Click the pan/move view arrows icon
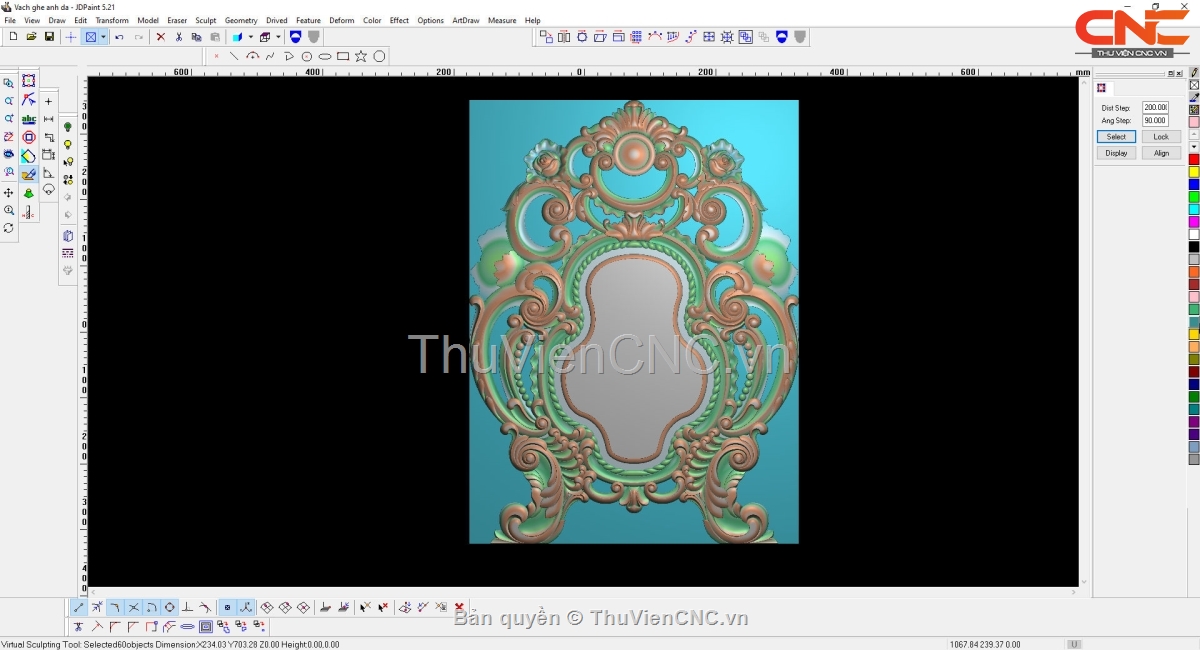 [x=9, y=192]
